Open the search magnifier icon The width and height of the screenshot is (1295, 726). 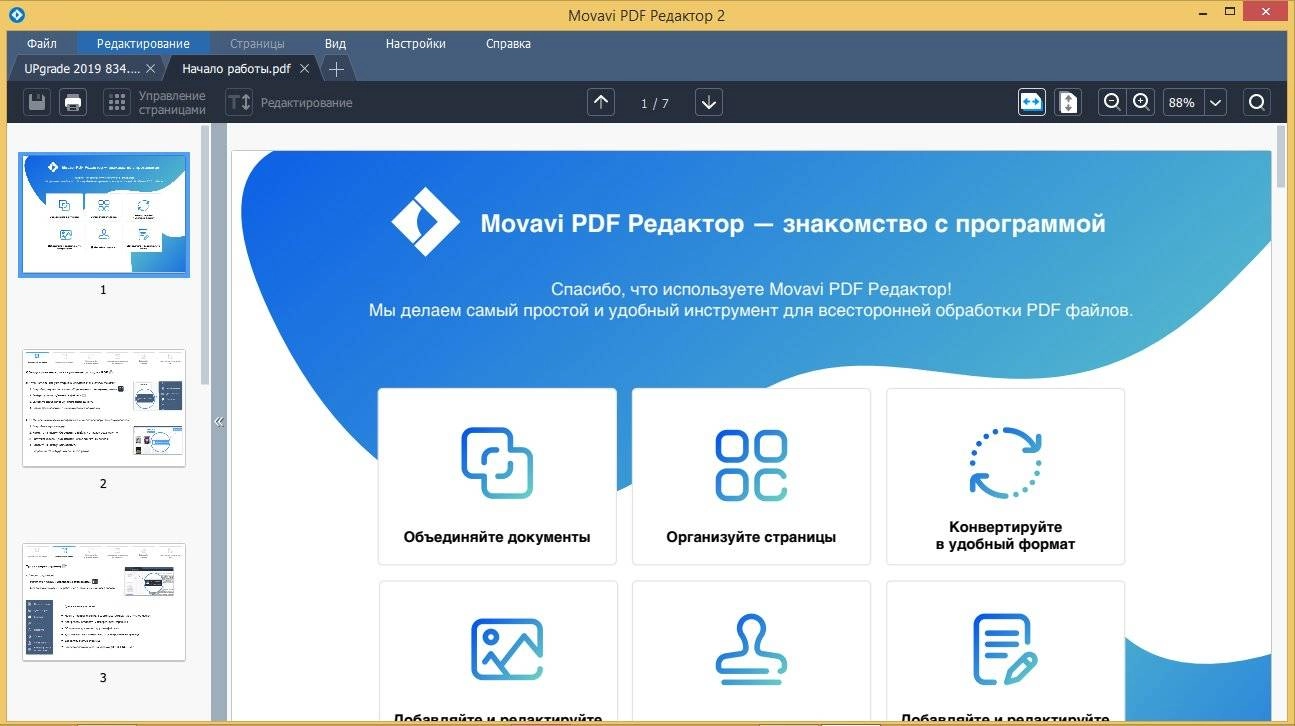1257,102
